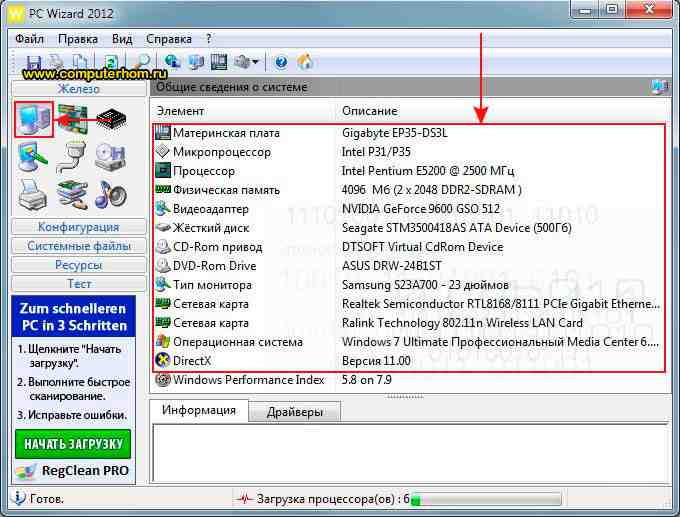
Task: Collapse the Железо sidebar section
Action: click(x=78, y=88)
